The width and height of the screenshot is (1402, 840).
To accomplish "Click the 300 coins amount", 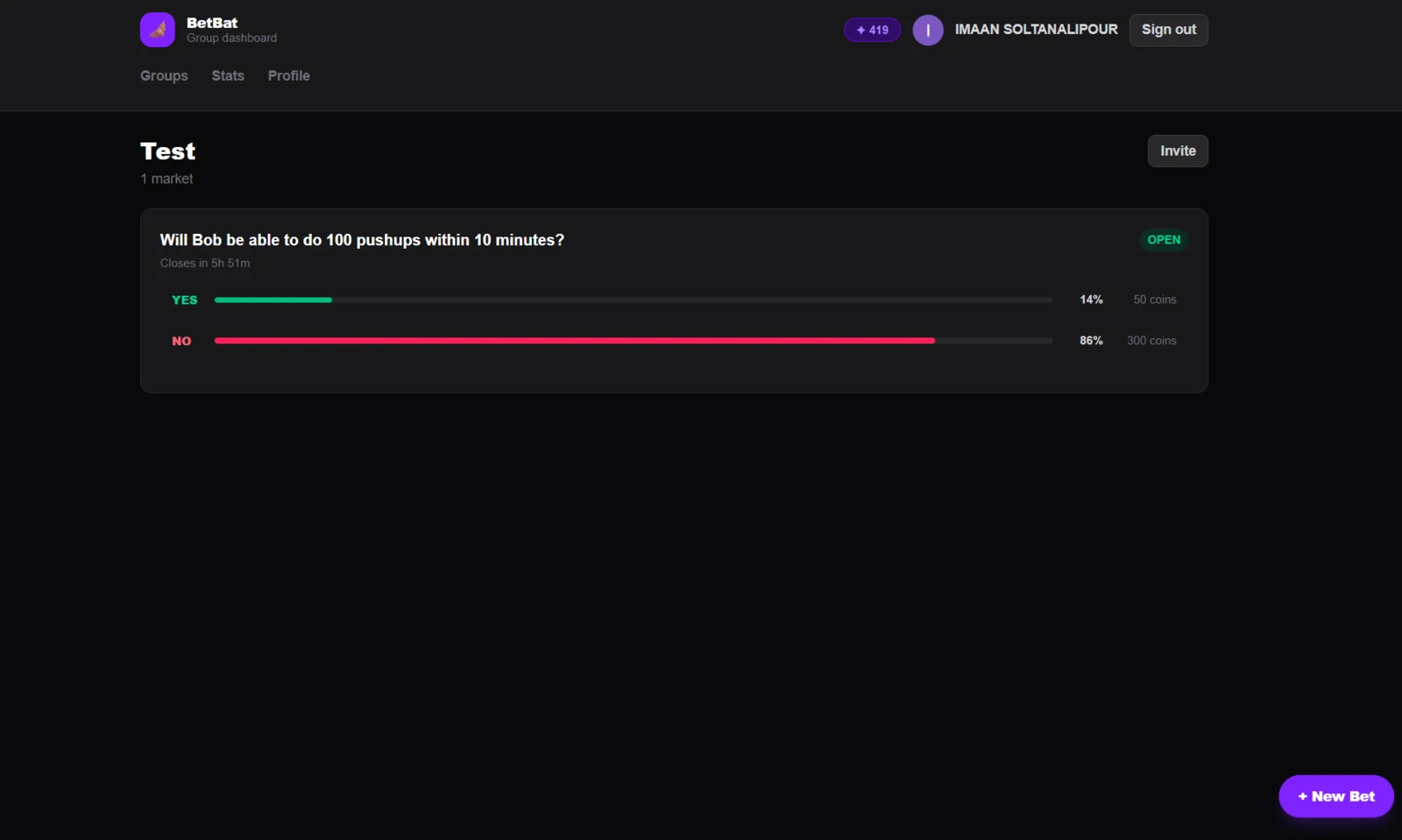I will (x=1151, y=341).
